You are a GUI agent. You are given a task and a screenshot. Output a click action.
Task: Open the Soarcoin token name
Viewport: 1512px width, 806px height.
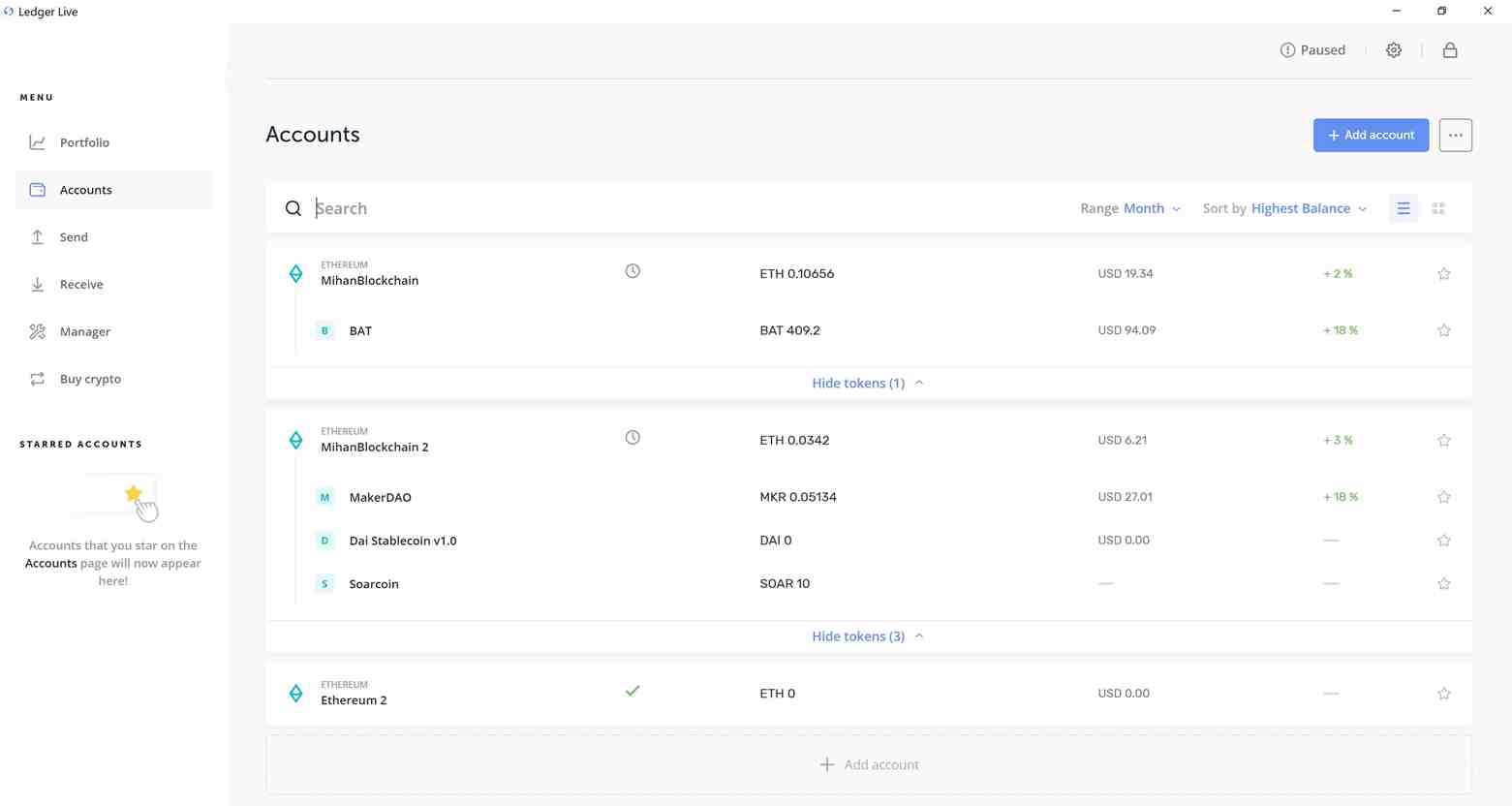tap(374, 584)
